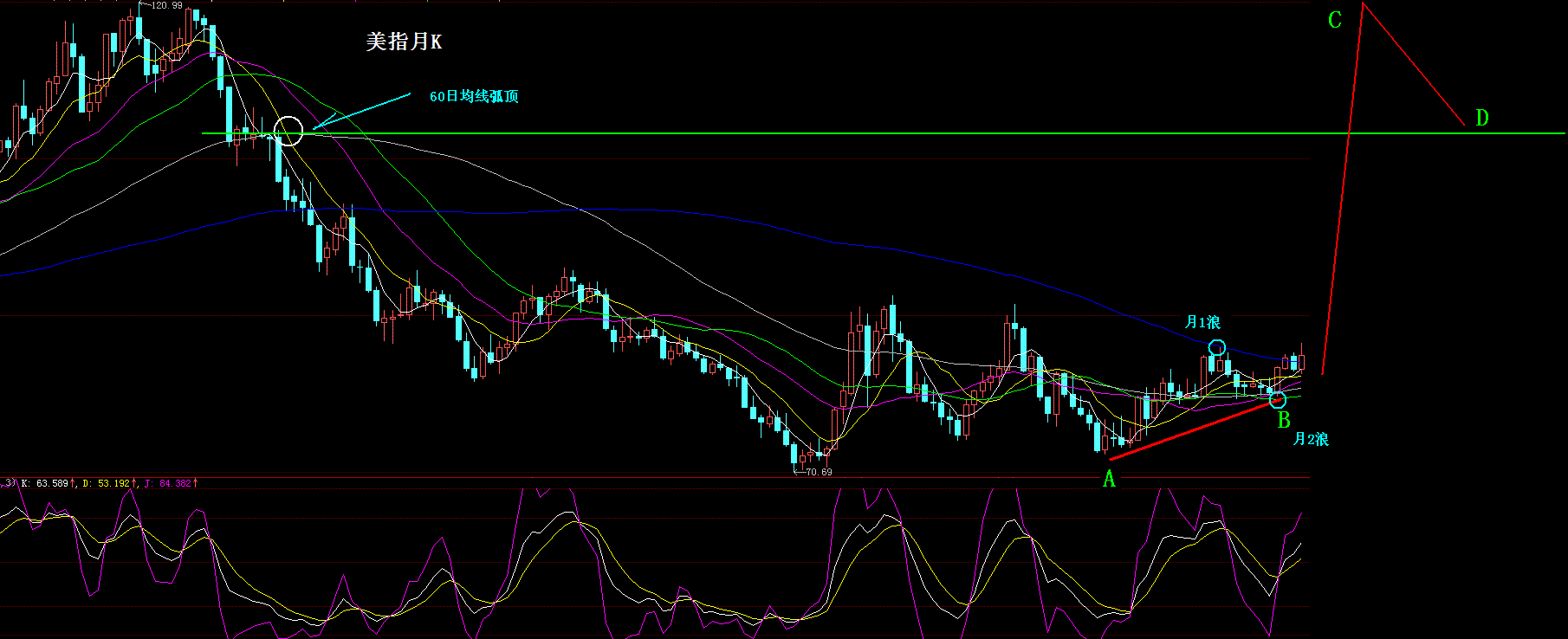Image resolution: width=1568 pixels, height=639 pixels.
Task: Click the green wave point letter "A"
Action: point(1109,479)
